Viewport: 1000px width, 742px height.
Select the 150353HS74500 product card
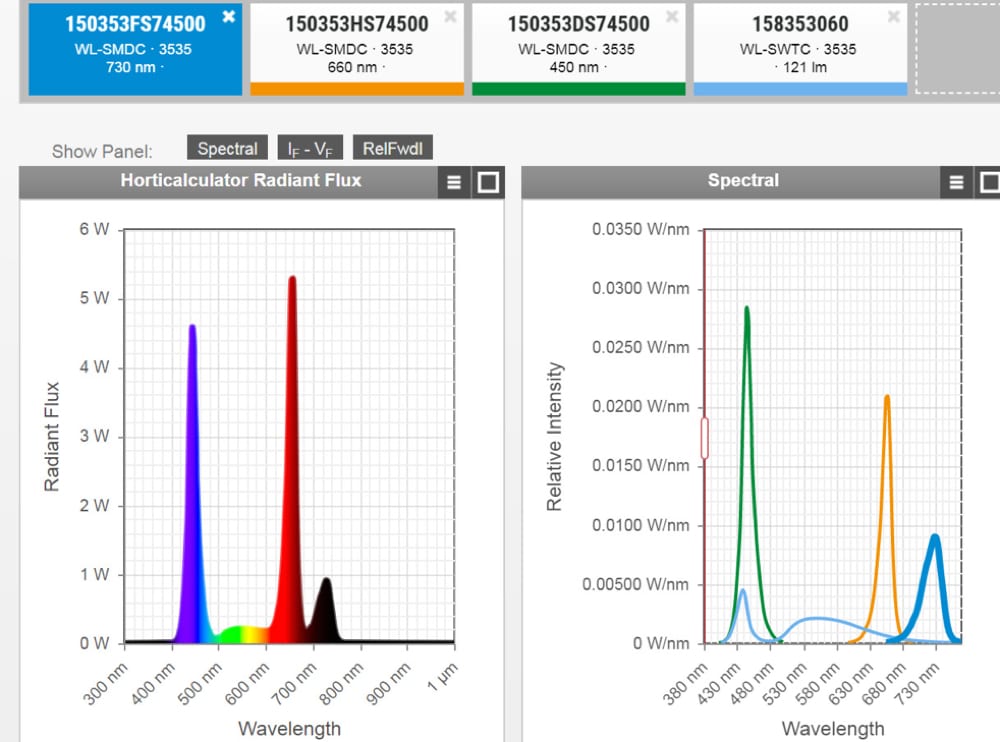(354, 45)
